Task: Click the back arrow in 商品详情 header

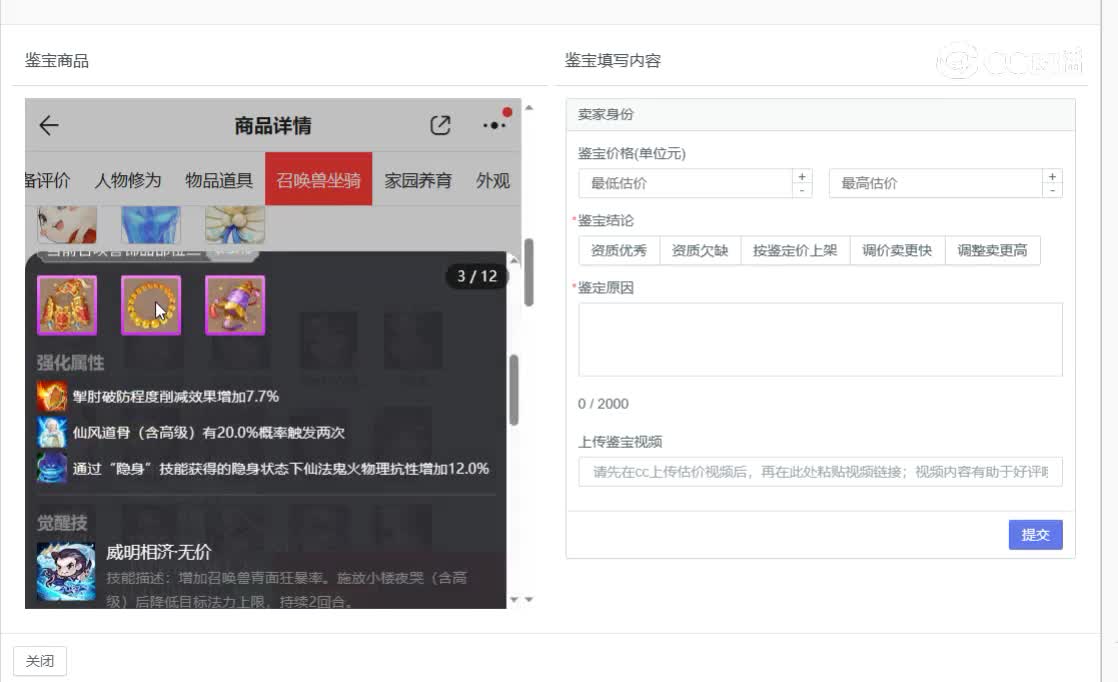Action: (47, 124)
